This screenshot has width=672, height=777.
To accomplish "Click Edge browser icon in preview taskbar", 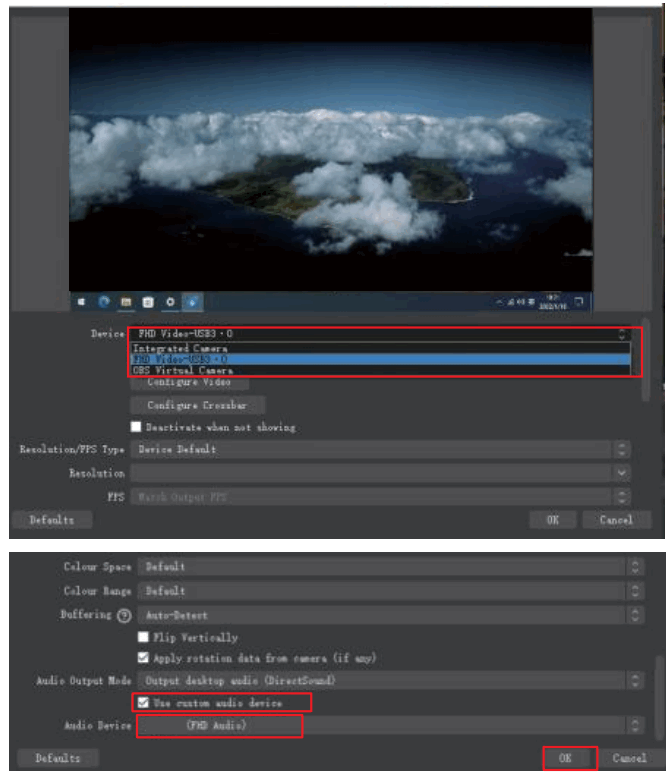I will (x=104, y=301).
